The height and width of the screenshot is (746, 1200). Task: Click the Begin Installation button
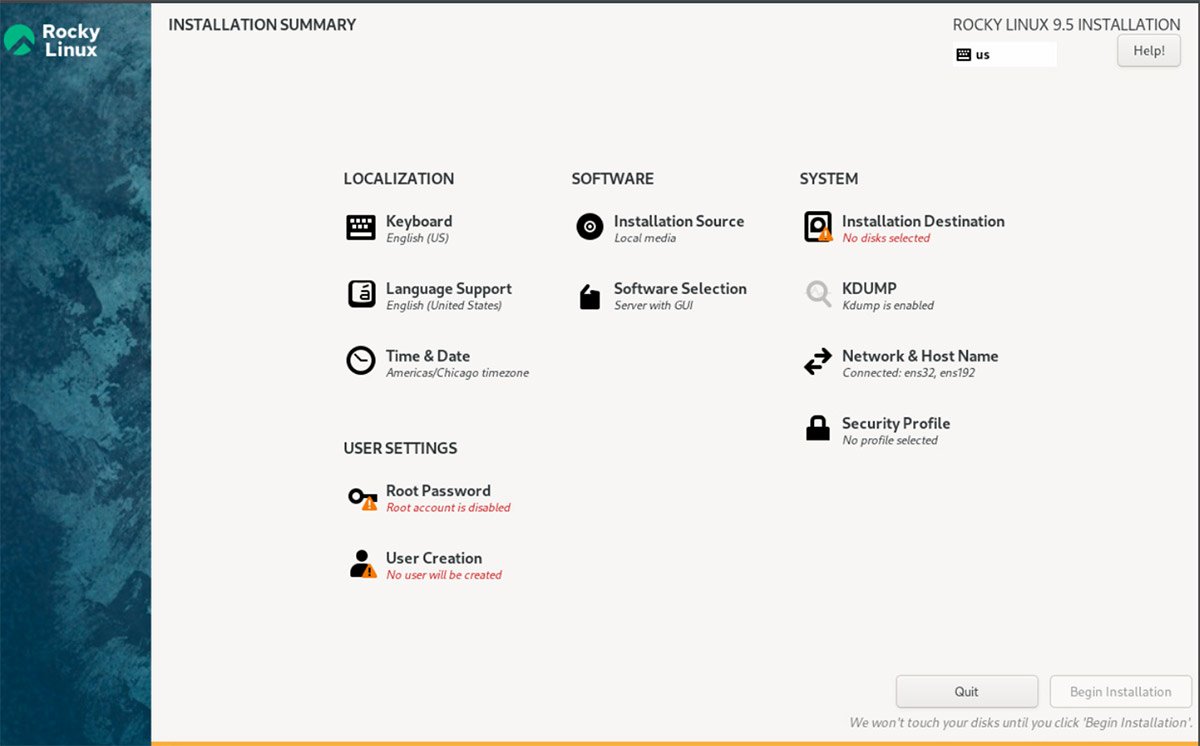coord(1120,692)
